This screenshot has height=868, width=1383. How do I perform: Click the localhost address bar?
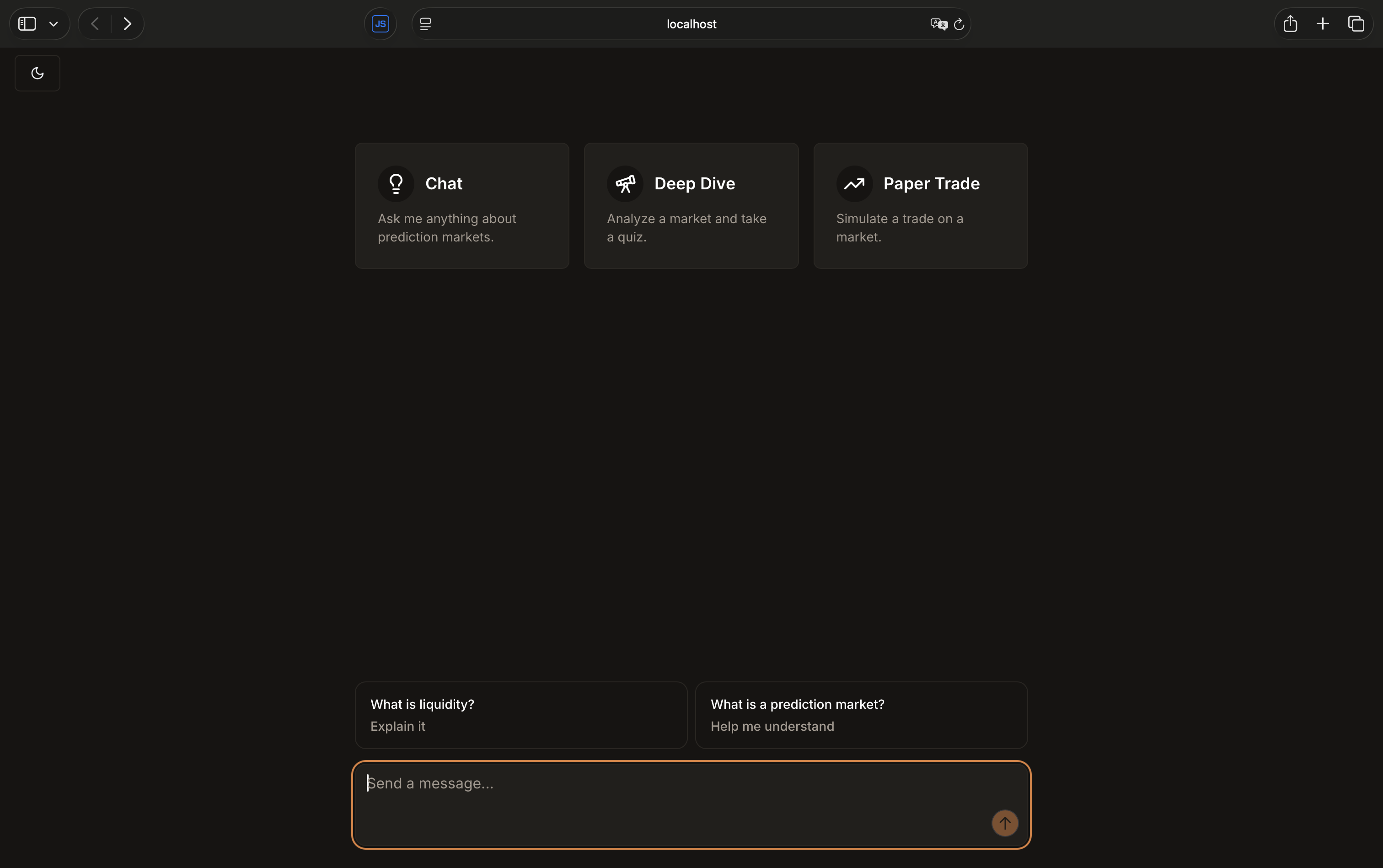(x=691, y=24)
